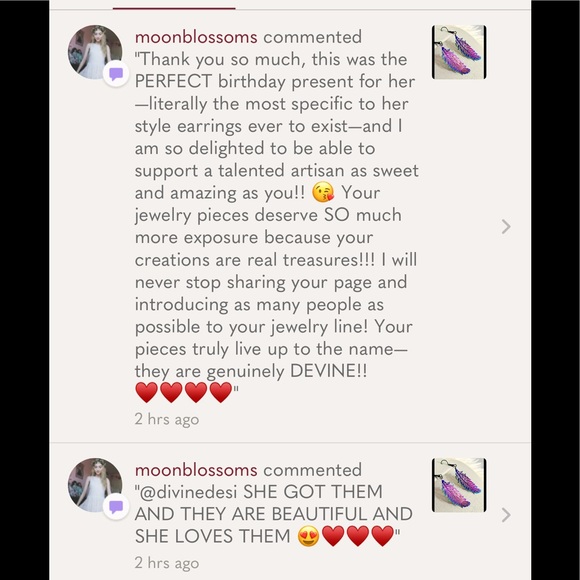Tap the kissing face emoji in the long comment
Screen dimensions: 580x580
(x=323, y=192)
